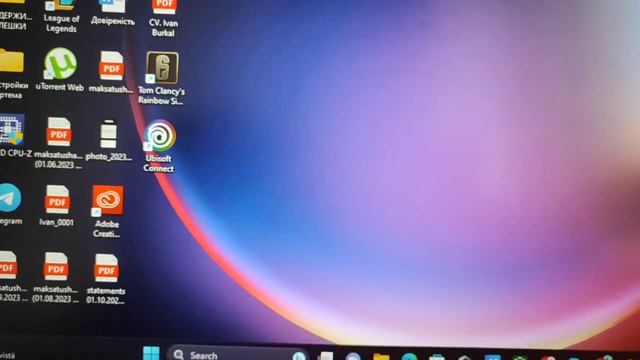Open the folder ending in 'ртема'
640x360 pixels.
tap(13, 73)
